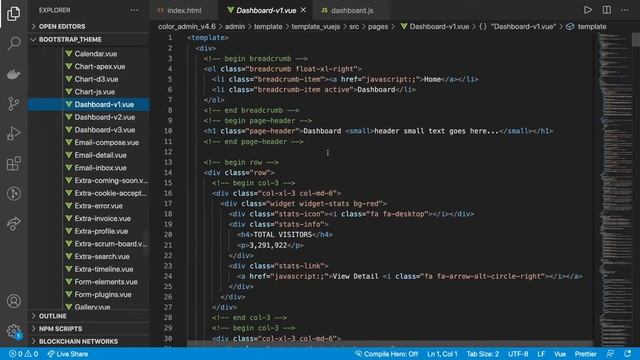Change the LF end-of-line setting
640x360 pixels.
pos(541,354)
